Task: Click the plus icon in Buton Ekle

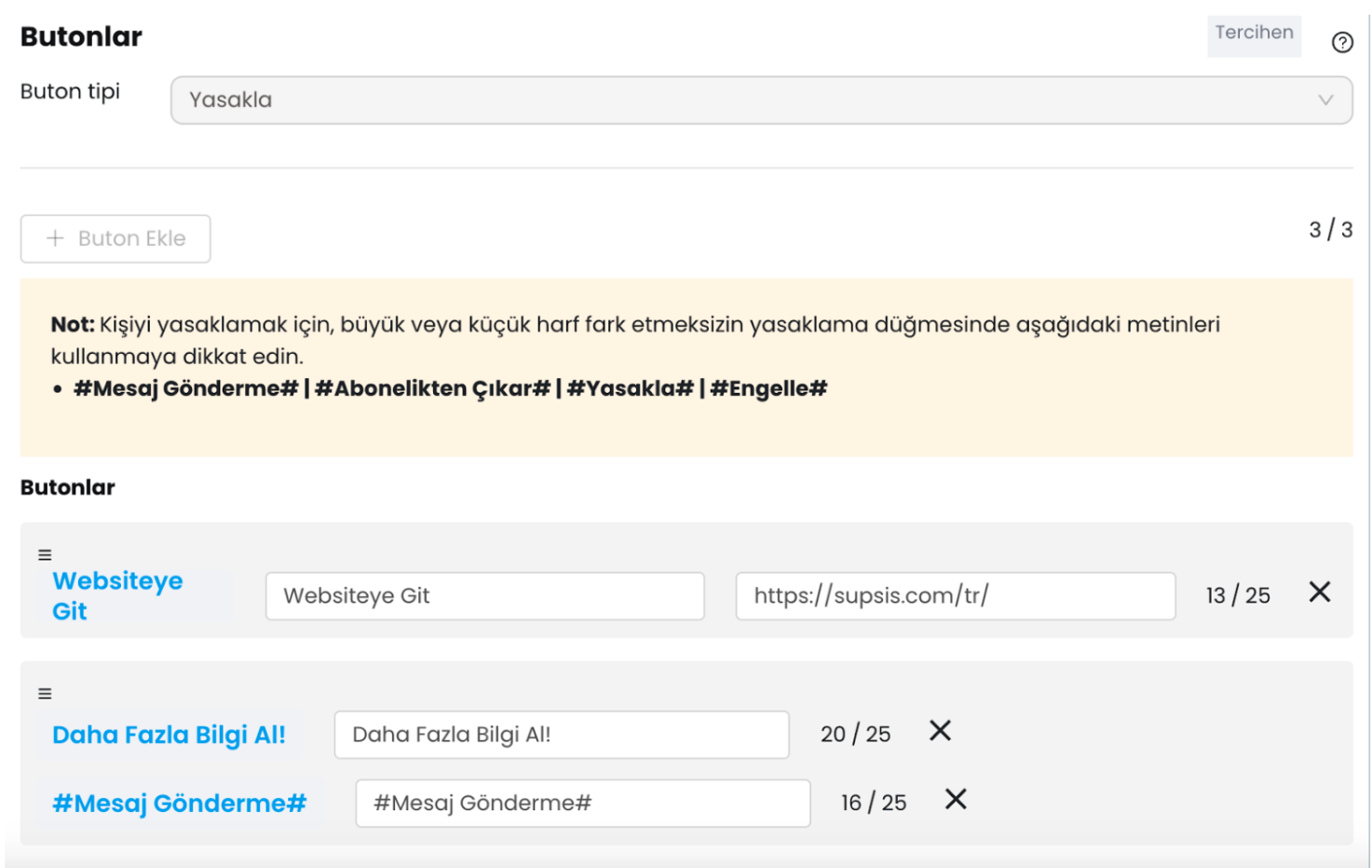Action: 56,238
